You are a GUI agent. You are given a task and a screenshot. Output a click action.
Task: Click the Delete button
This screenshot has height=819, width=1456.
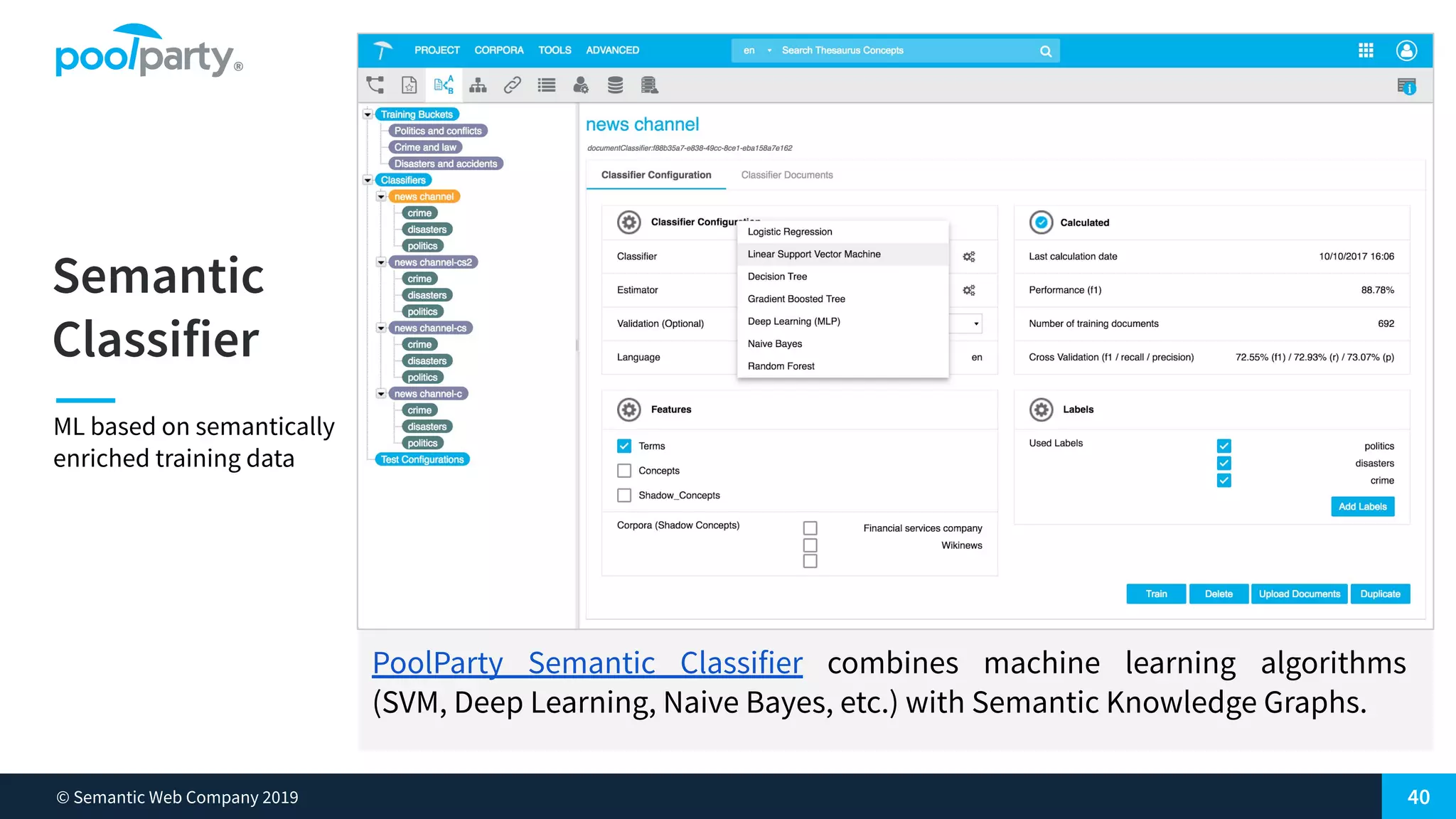pos(1219,594)
